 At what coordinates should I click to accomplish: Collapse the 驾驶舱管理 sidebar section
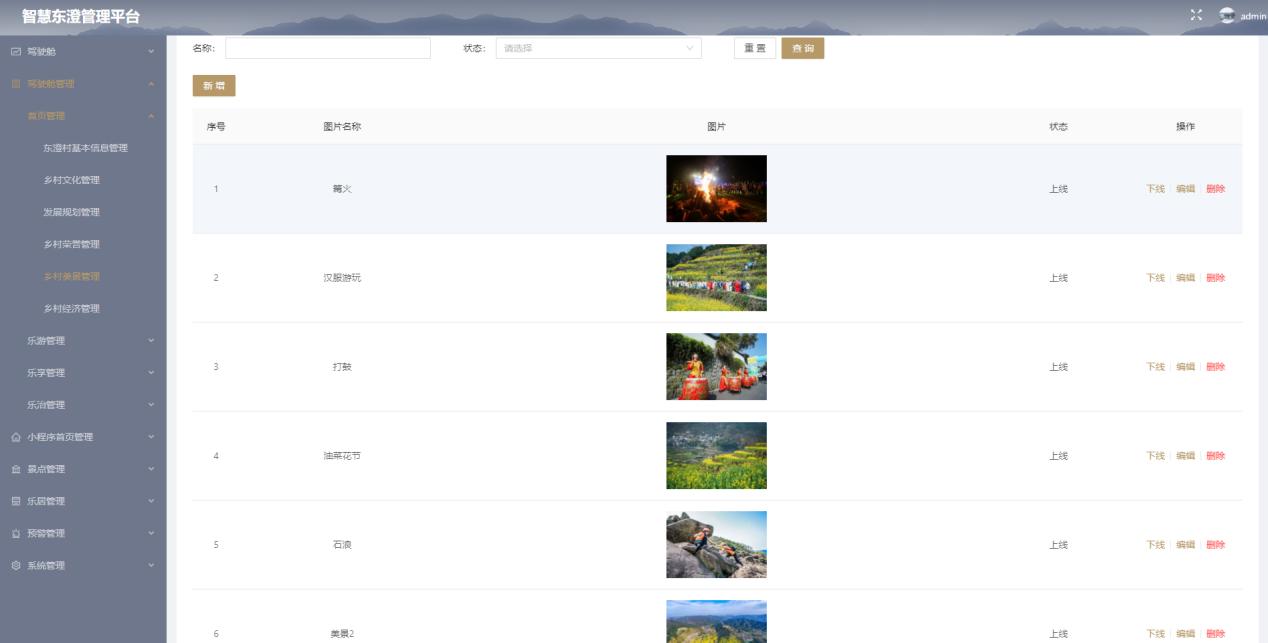coord(151,84)
